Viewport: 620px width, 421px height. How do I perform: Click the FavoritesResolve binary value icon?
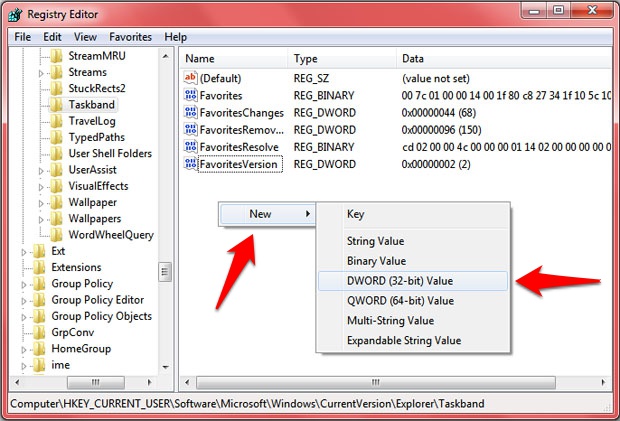(x=190, y=147)
